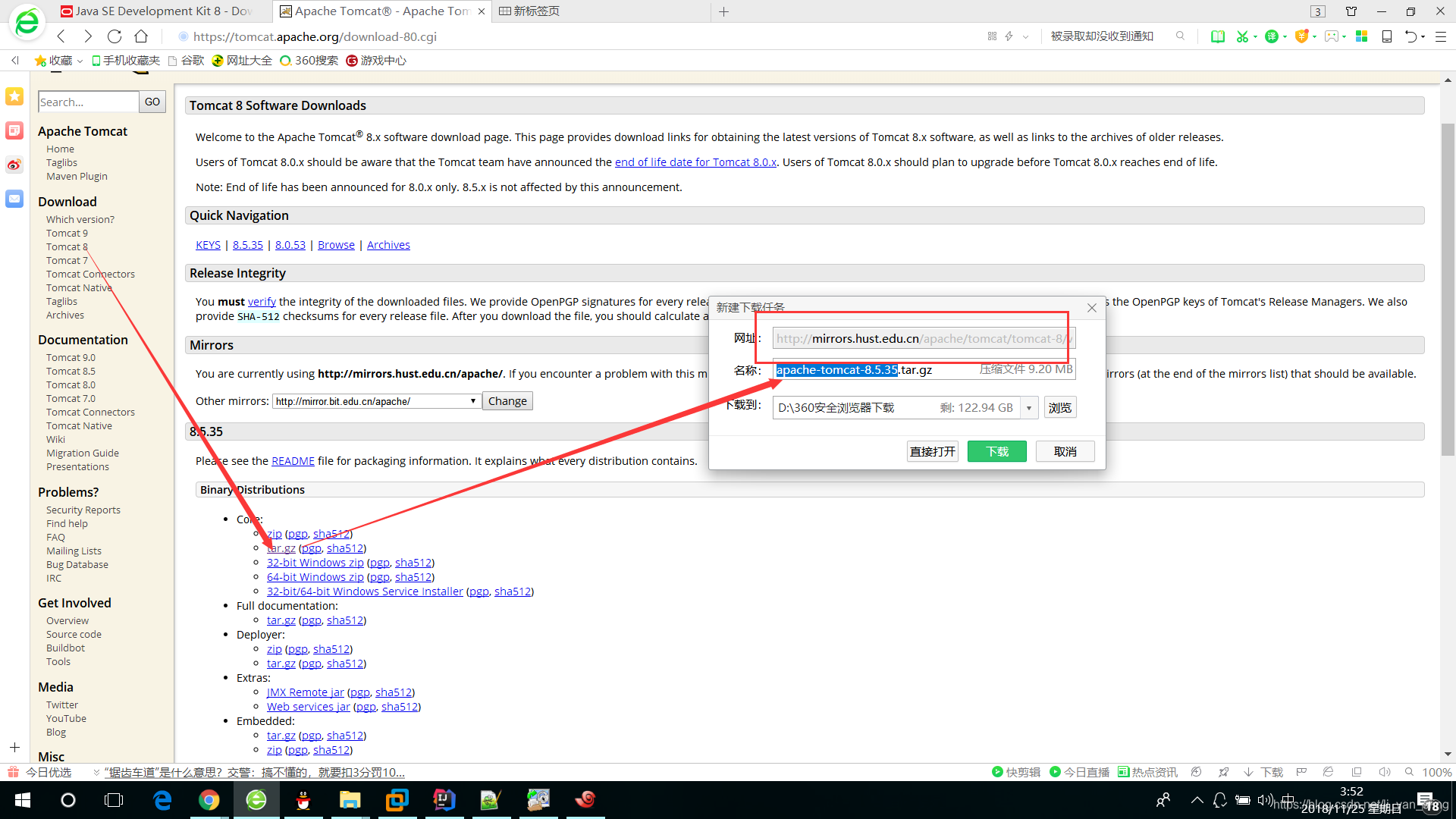1456x819 pixels.
Task: Open File Explorer from the taskbar
Action: 350,800
